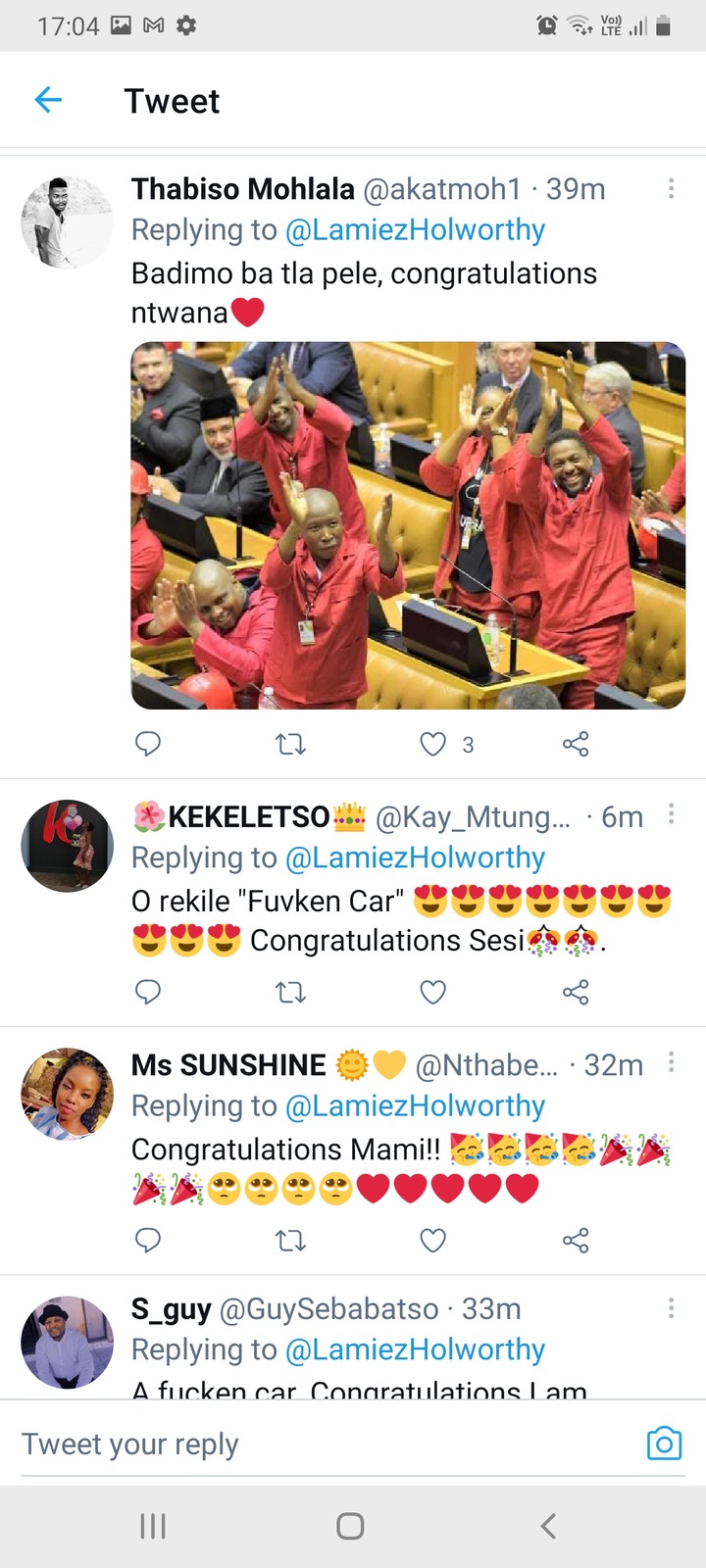Tap the back arrow beside Tweet title

pos(48,99)
